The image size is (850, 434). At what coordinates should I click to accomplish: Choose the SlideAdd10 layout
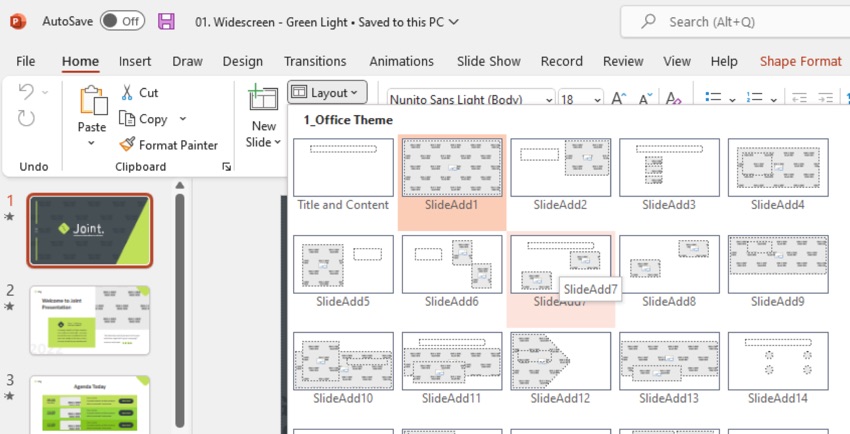click(x=343, y=368)
